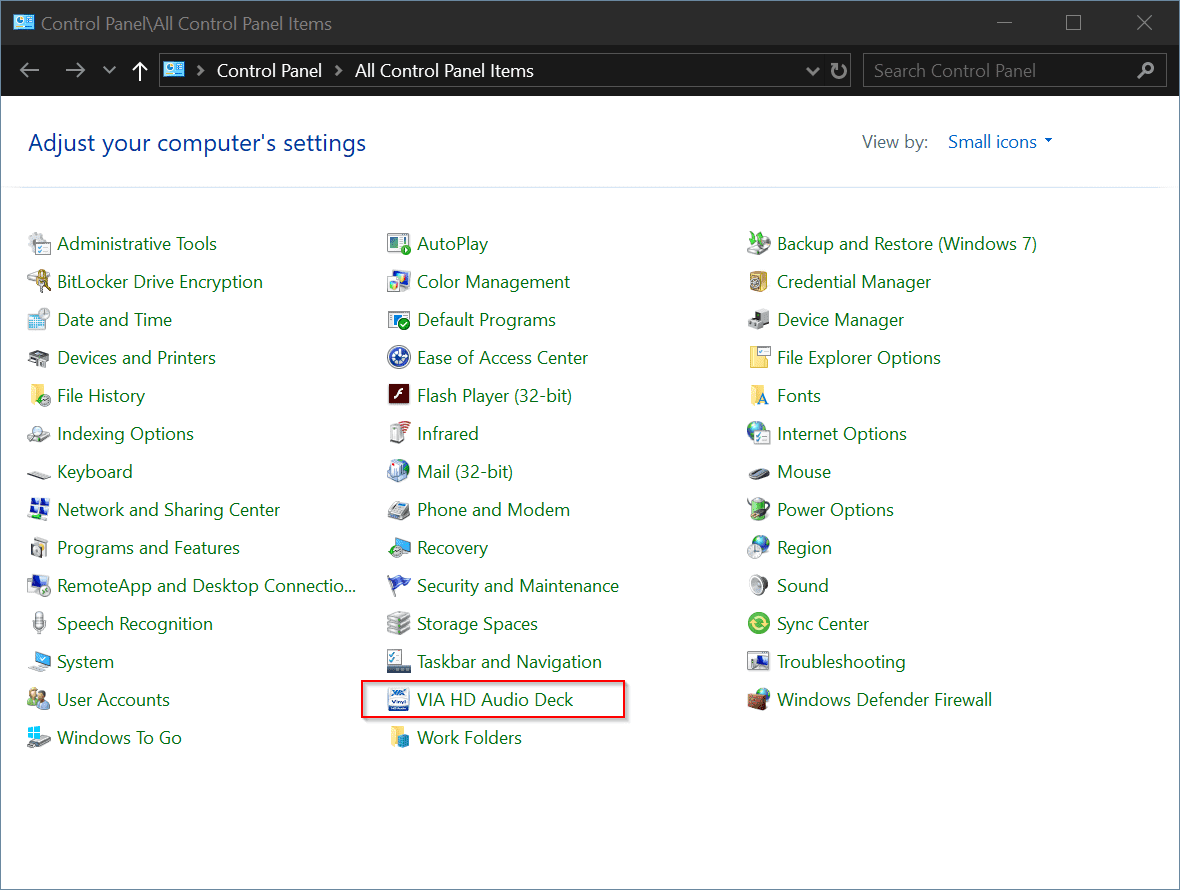Open Programs and Features

coord(150,547)
